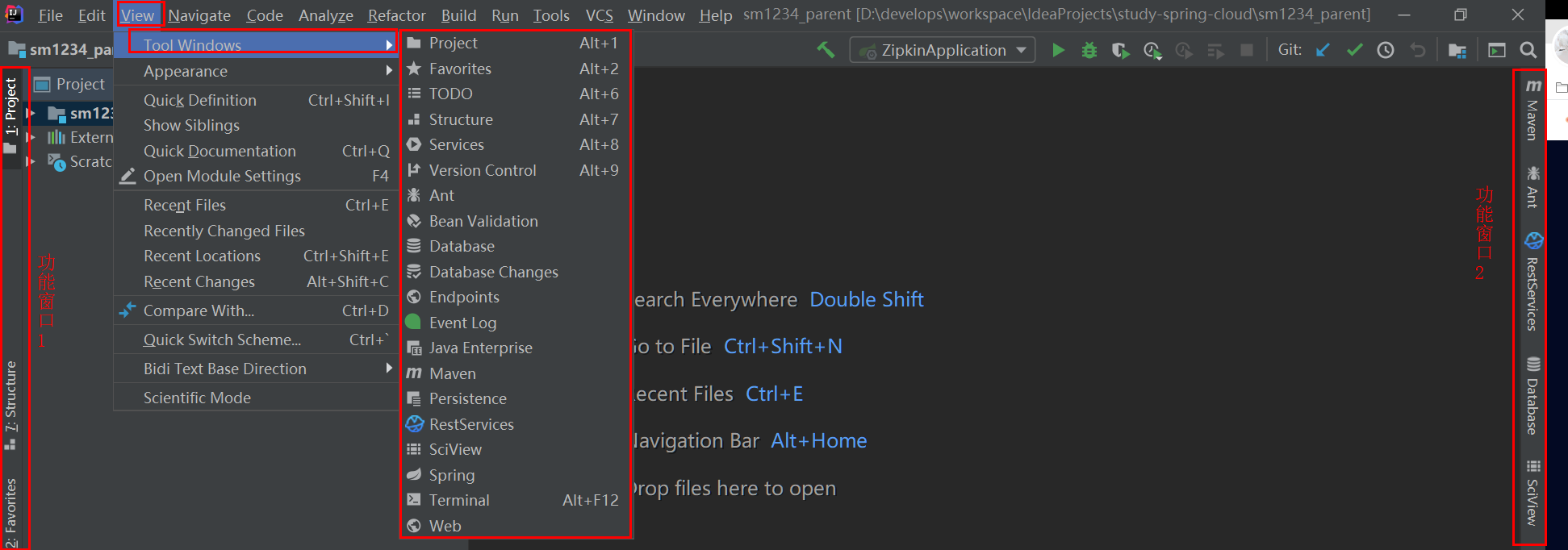Select Persistence tool window entry

(x=515, y=398)
